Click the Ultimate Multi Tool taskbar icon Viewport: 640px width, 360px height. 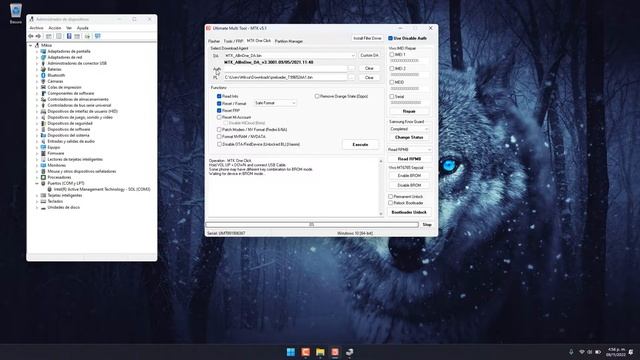335,352
